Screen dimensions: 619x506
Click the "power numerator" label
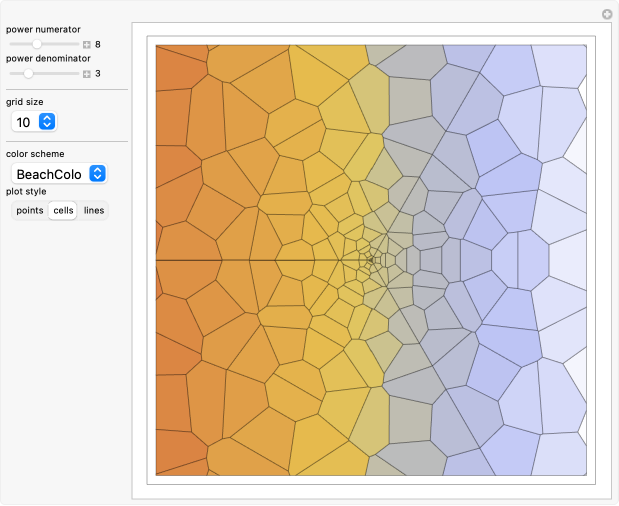[43, 29]
